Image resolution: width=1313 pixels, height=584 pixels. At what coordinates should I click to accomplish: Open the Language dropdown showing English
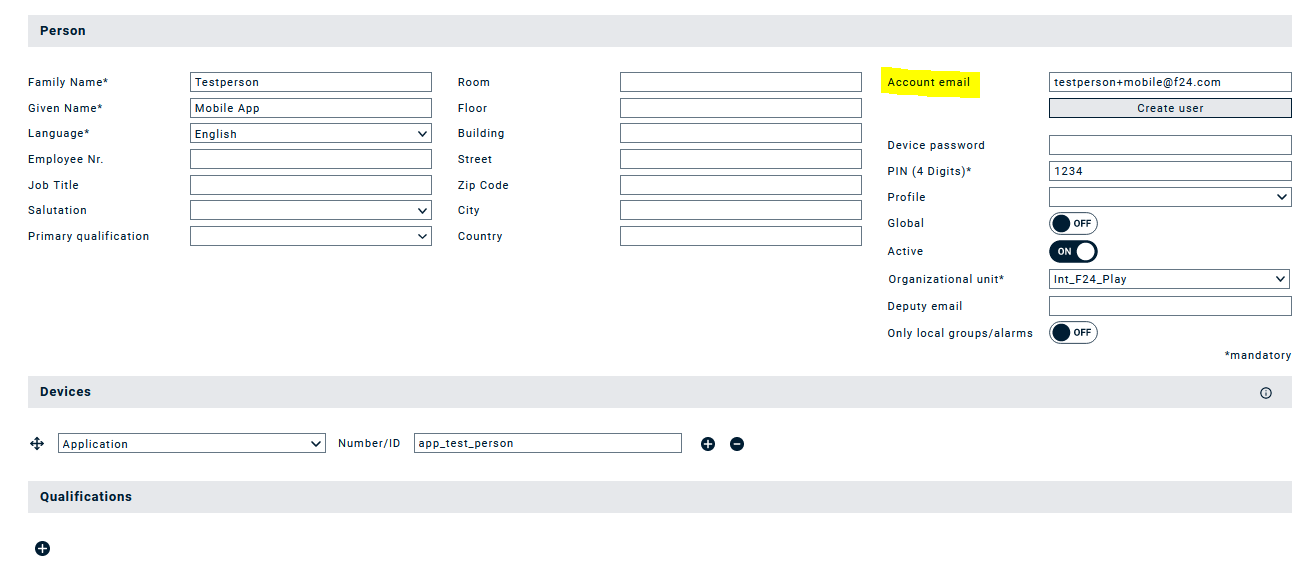311,133
